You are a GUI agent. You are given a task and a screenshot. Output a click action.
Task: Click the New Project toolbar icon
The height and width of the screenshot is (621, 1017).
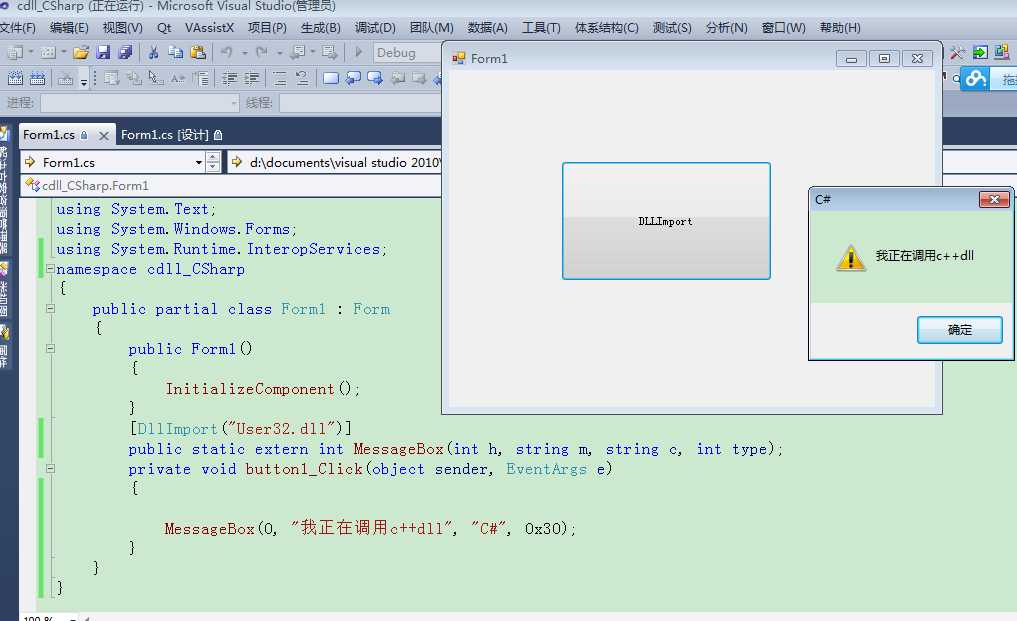15,53
